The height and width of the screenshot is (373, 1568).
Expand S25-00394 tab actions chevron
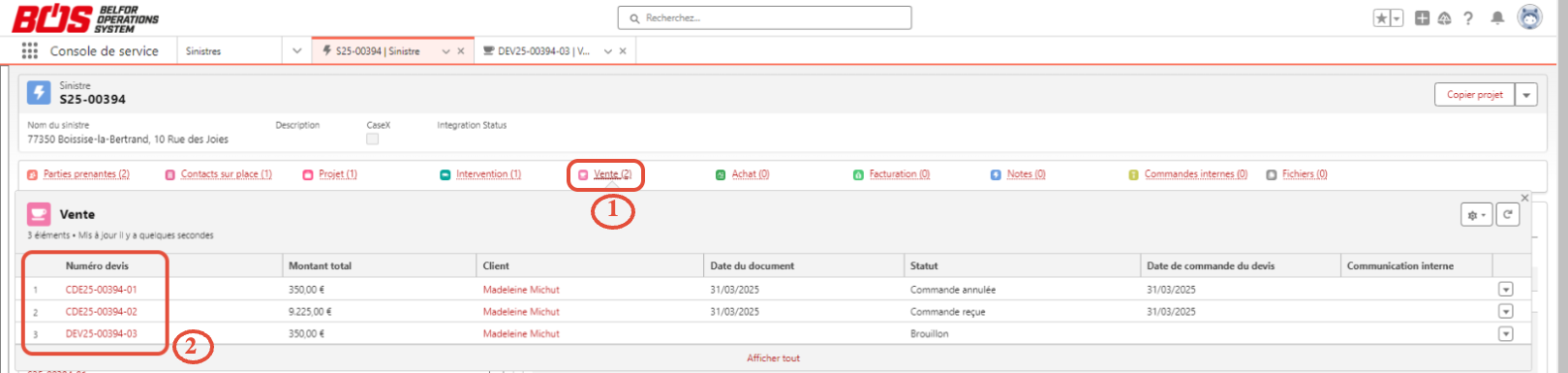coord(446,51)
